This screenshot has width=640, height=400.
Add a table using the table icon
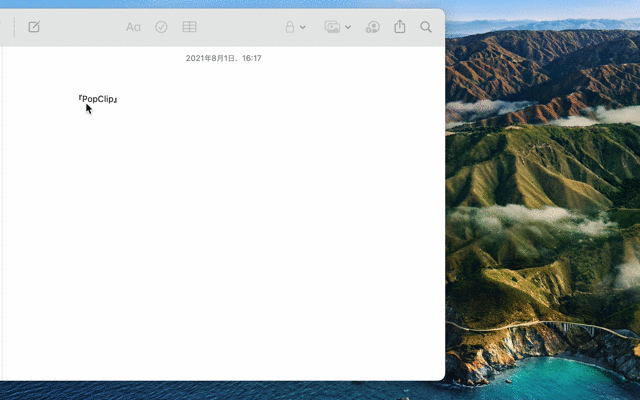coord(189,27)
